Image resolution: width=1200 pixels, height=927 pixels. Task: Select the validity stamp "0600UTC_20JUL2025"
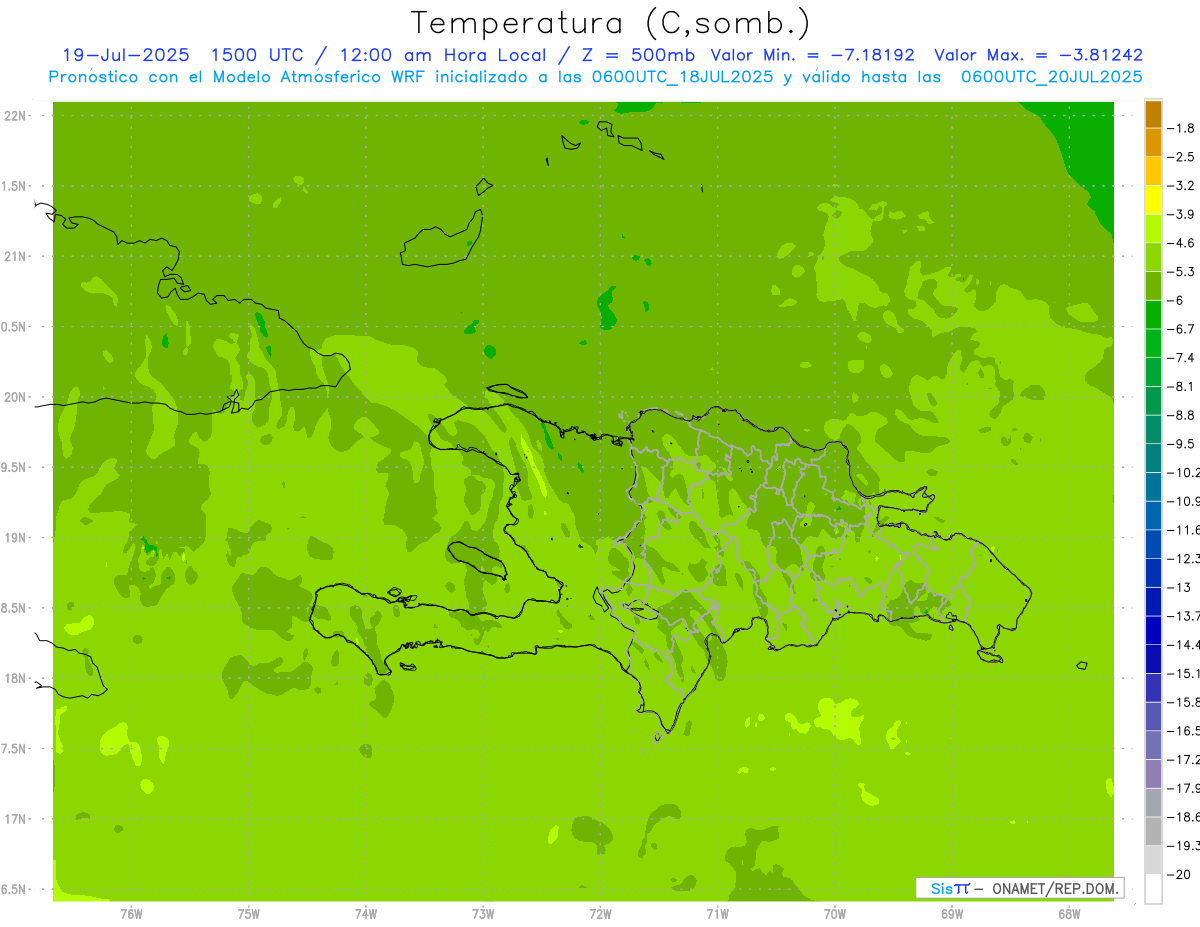(x=1052, y=77)
